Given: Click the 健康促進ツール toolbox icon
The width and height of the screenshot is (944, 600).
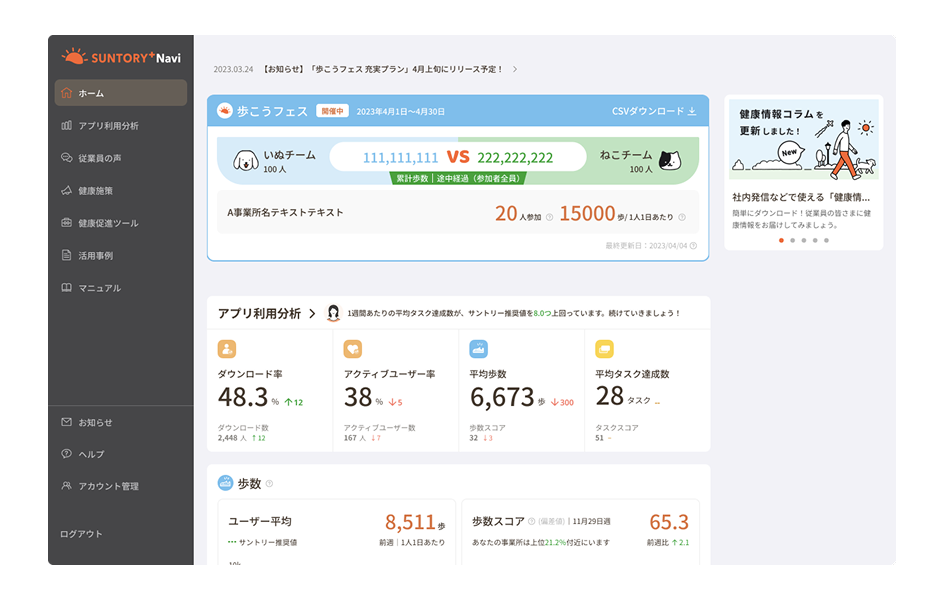Looking at the screenshot, I should (67, 223).
